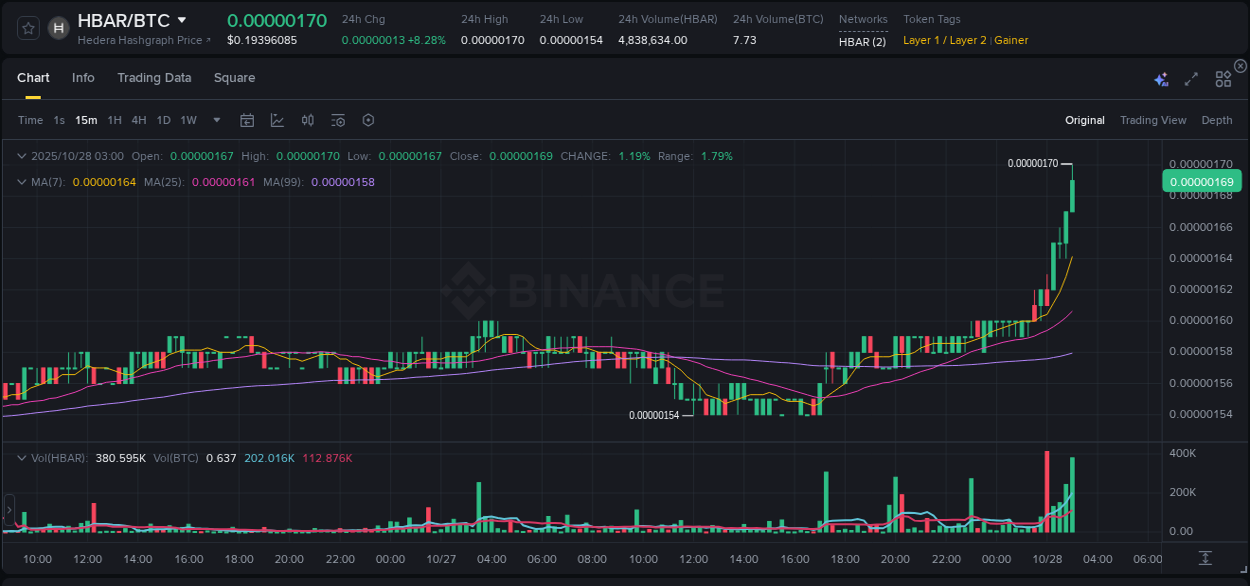Open technical indicators line chart icon

277,120
